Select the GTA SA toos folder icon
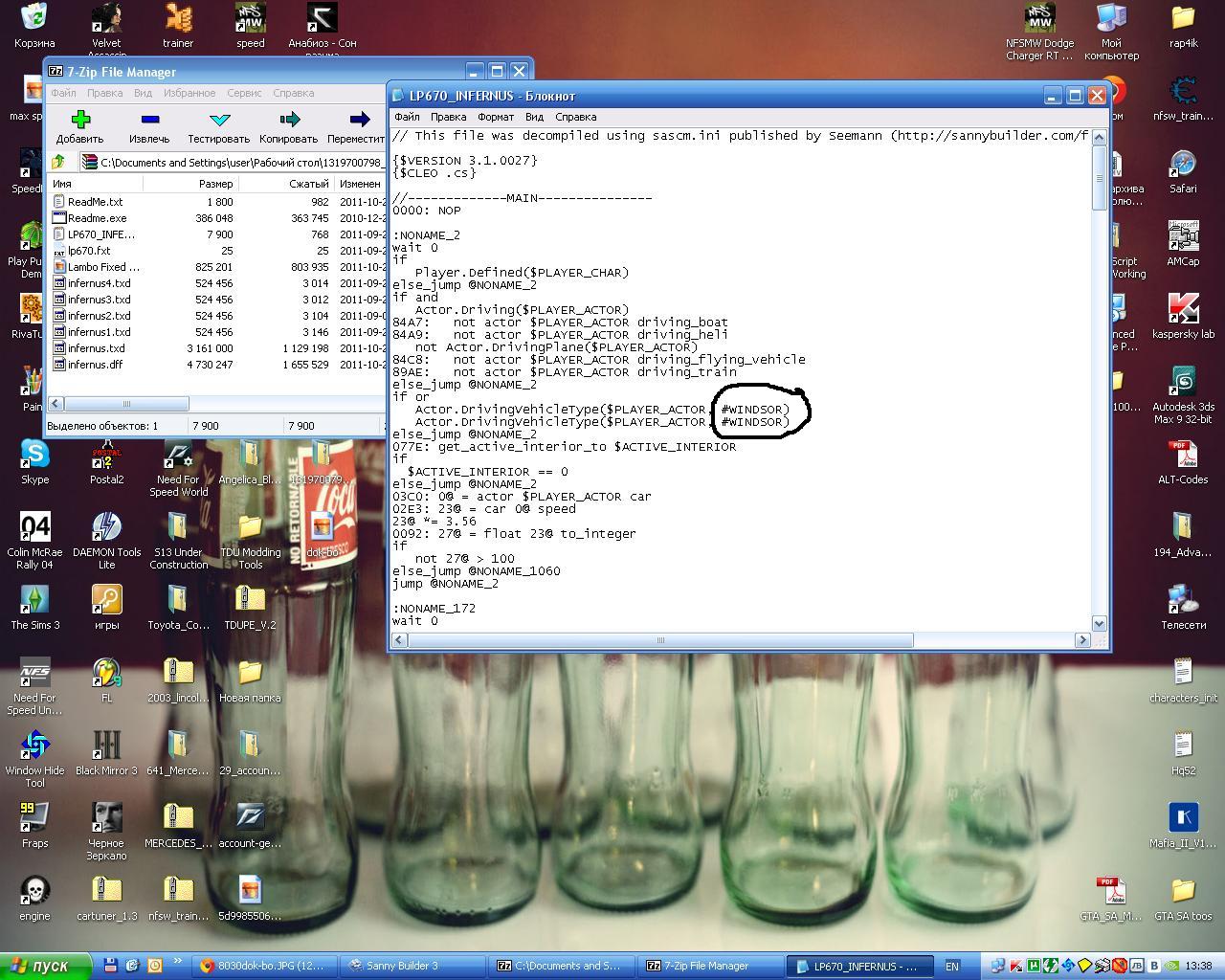This screenshot has height=980, width=1225. pyautogui.click(x=1183, y=898)
